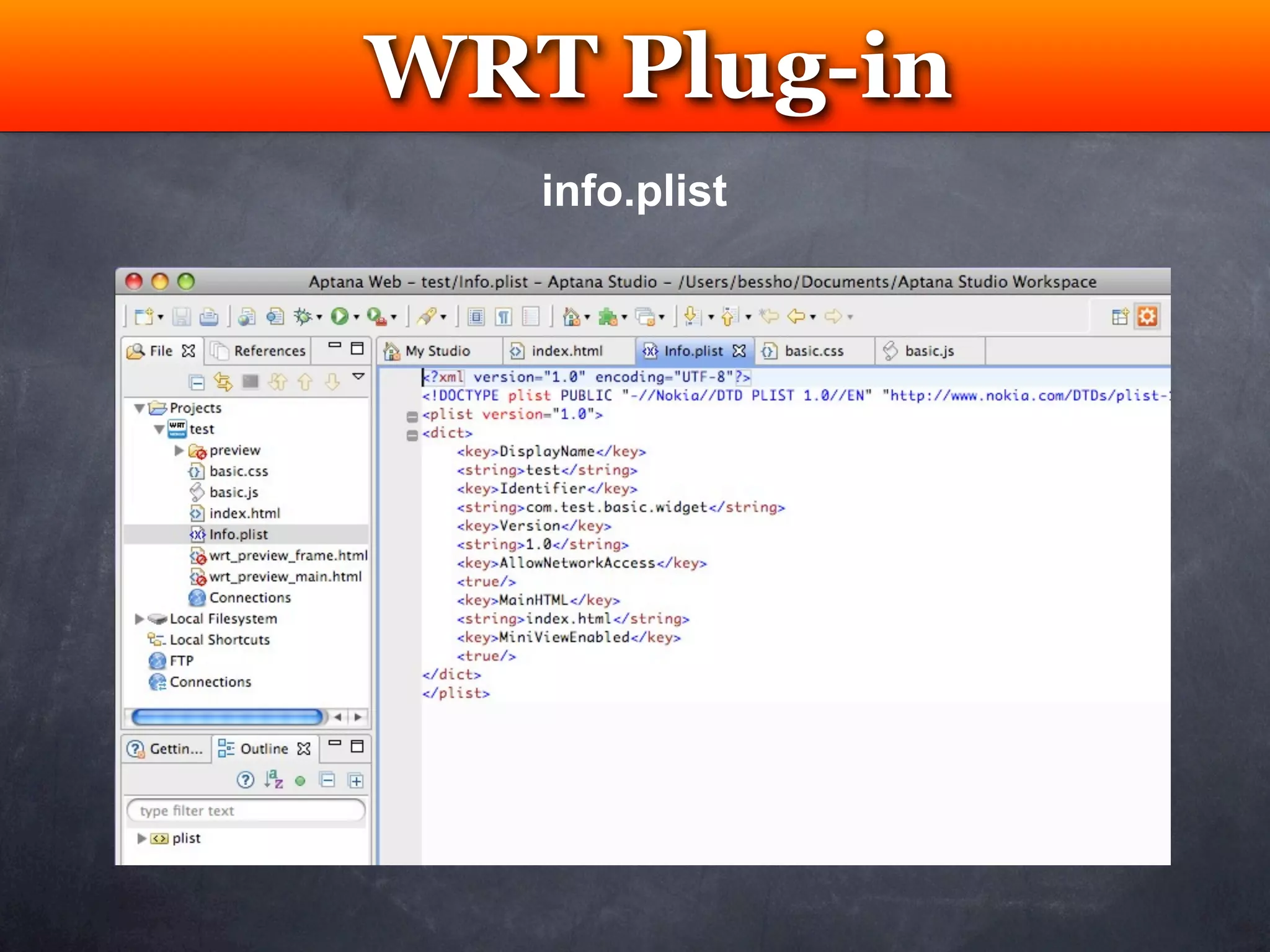Select index.html in the project tree
The height and width of the screenshot is (952, 1270).
[x=234, y=514]
